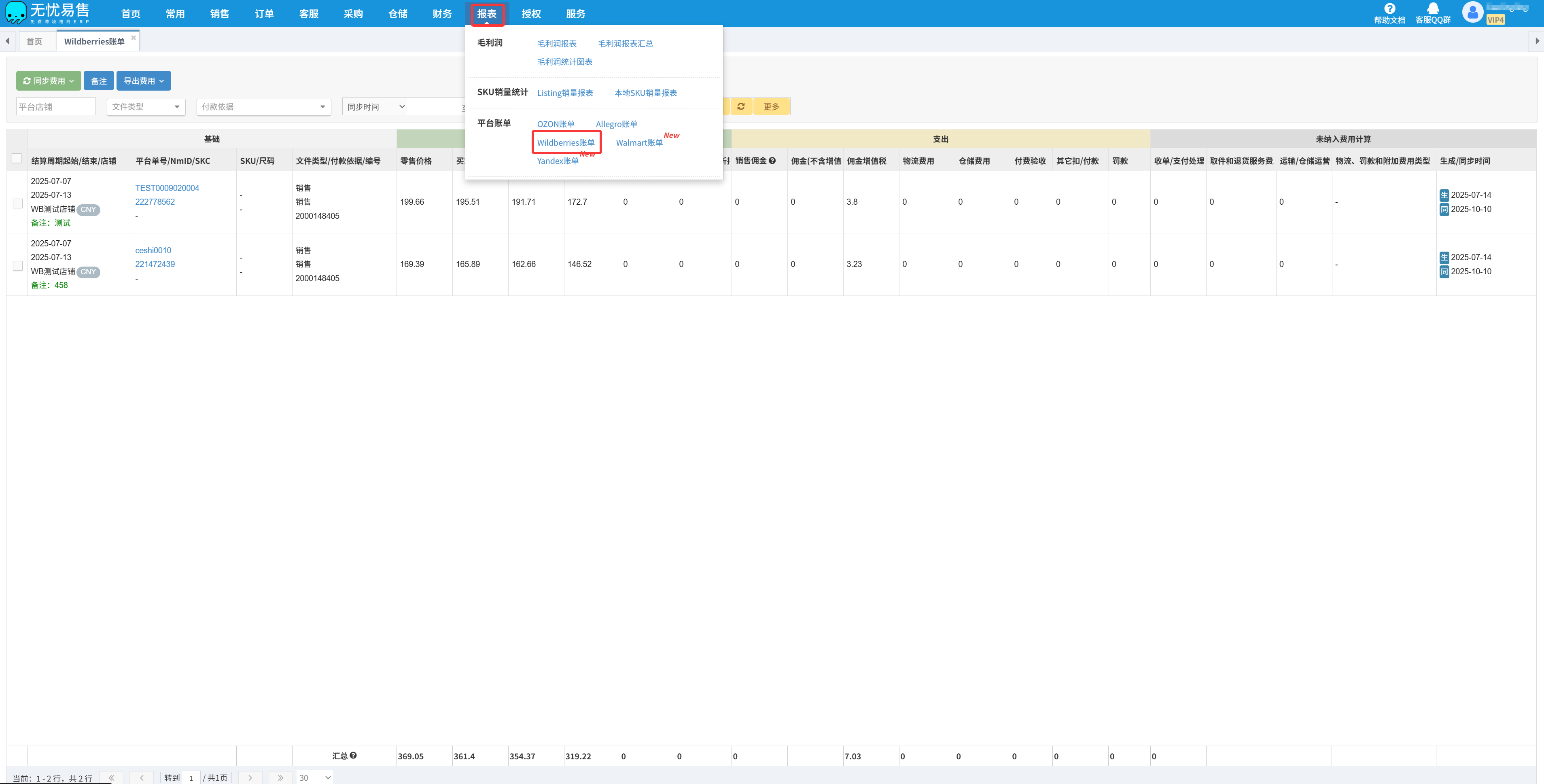Image resolution: width=1544 pixels, height=784 pixels.
Task: Click the 汇总 help question icon
Action: 354,755
